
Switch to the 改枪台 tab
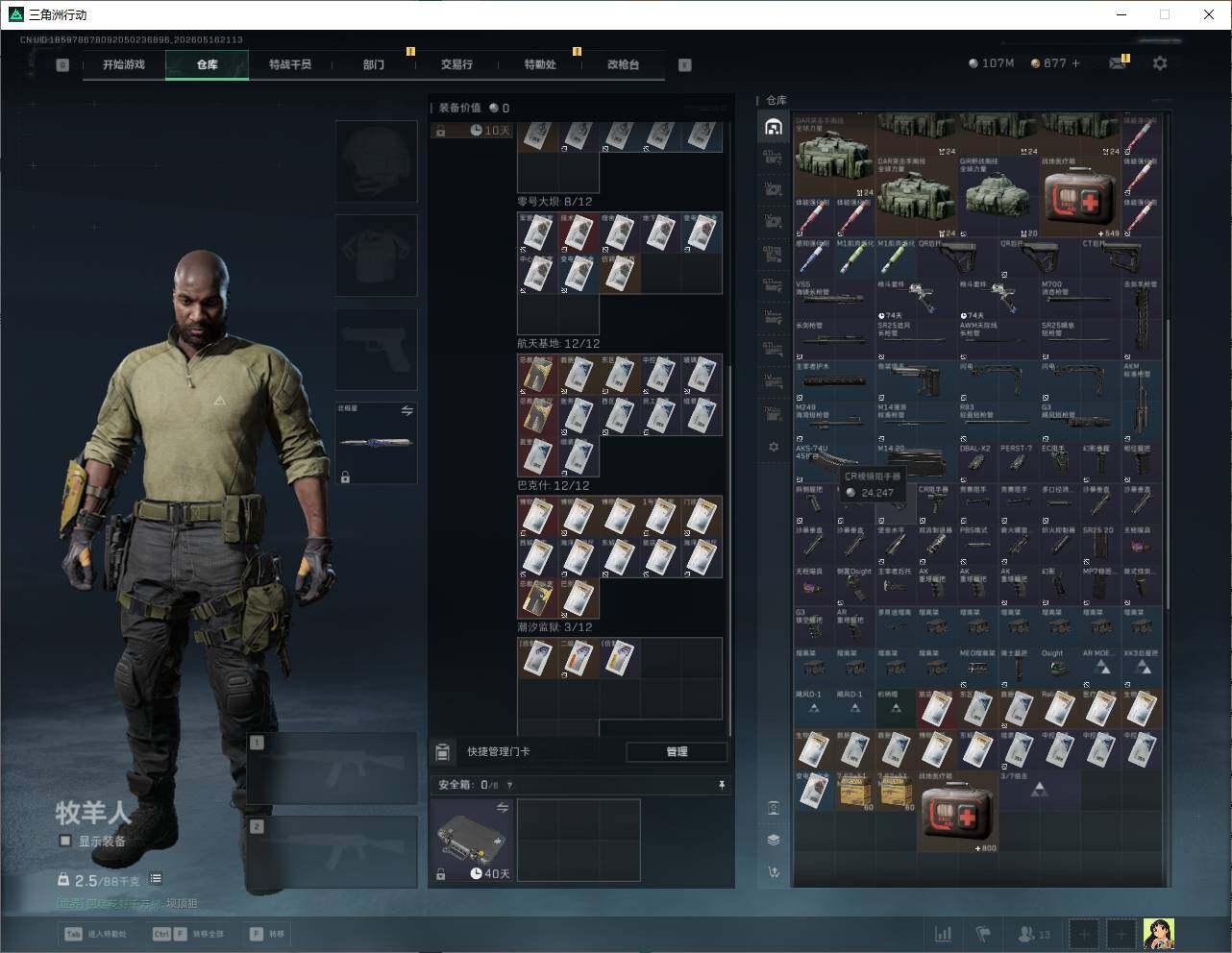pos(623,64)
